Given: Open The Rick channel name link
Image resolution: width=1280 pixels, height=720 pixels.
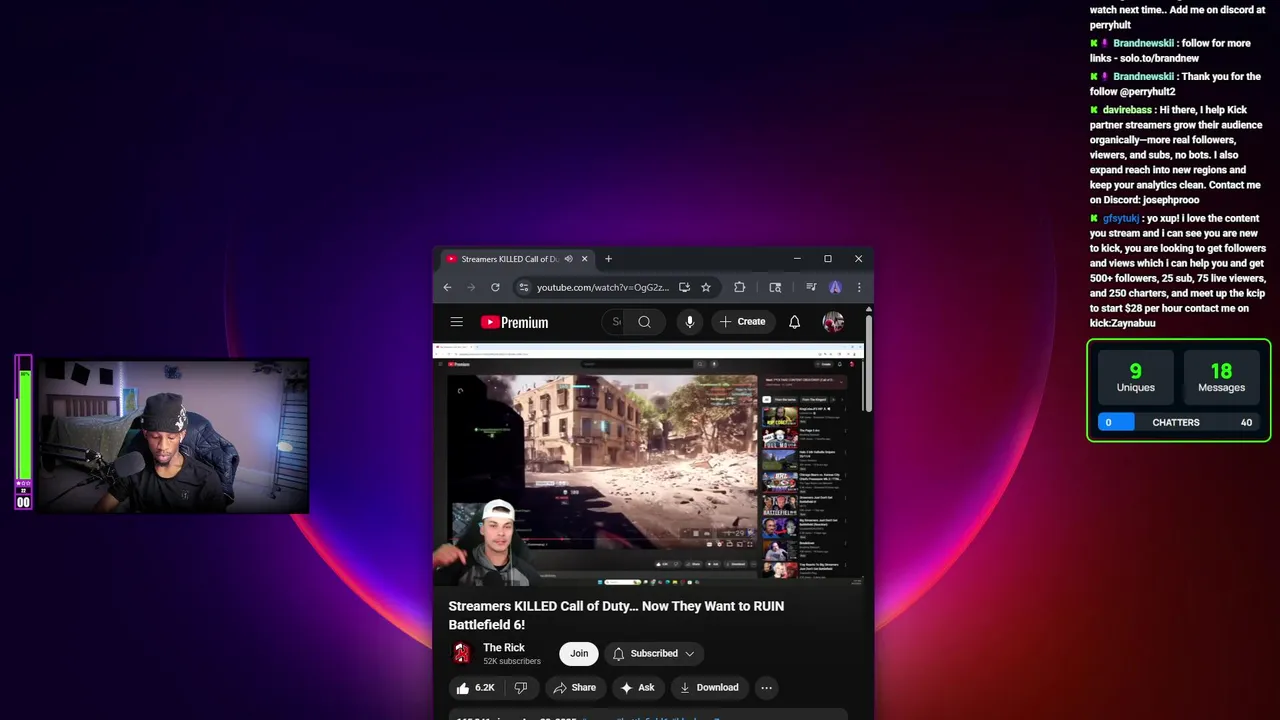Looking at the screenshot, I should pos(504,648).
